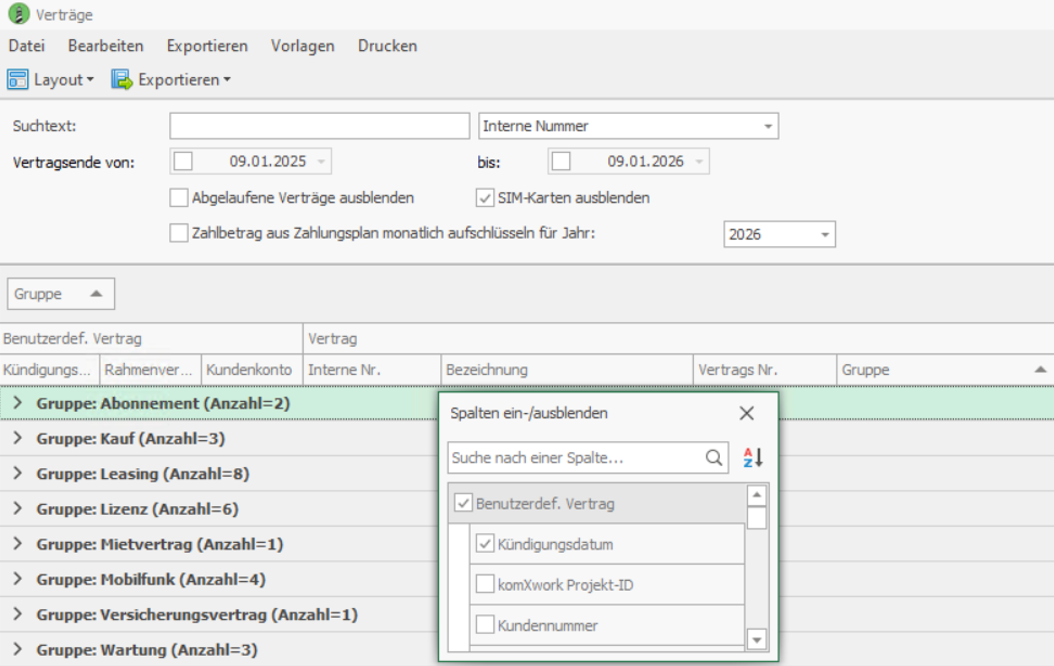Click the magnifier icon in the column search
This screenshot has width=1054, height=666.
click(x=714, y=458)
